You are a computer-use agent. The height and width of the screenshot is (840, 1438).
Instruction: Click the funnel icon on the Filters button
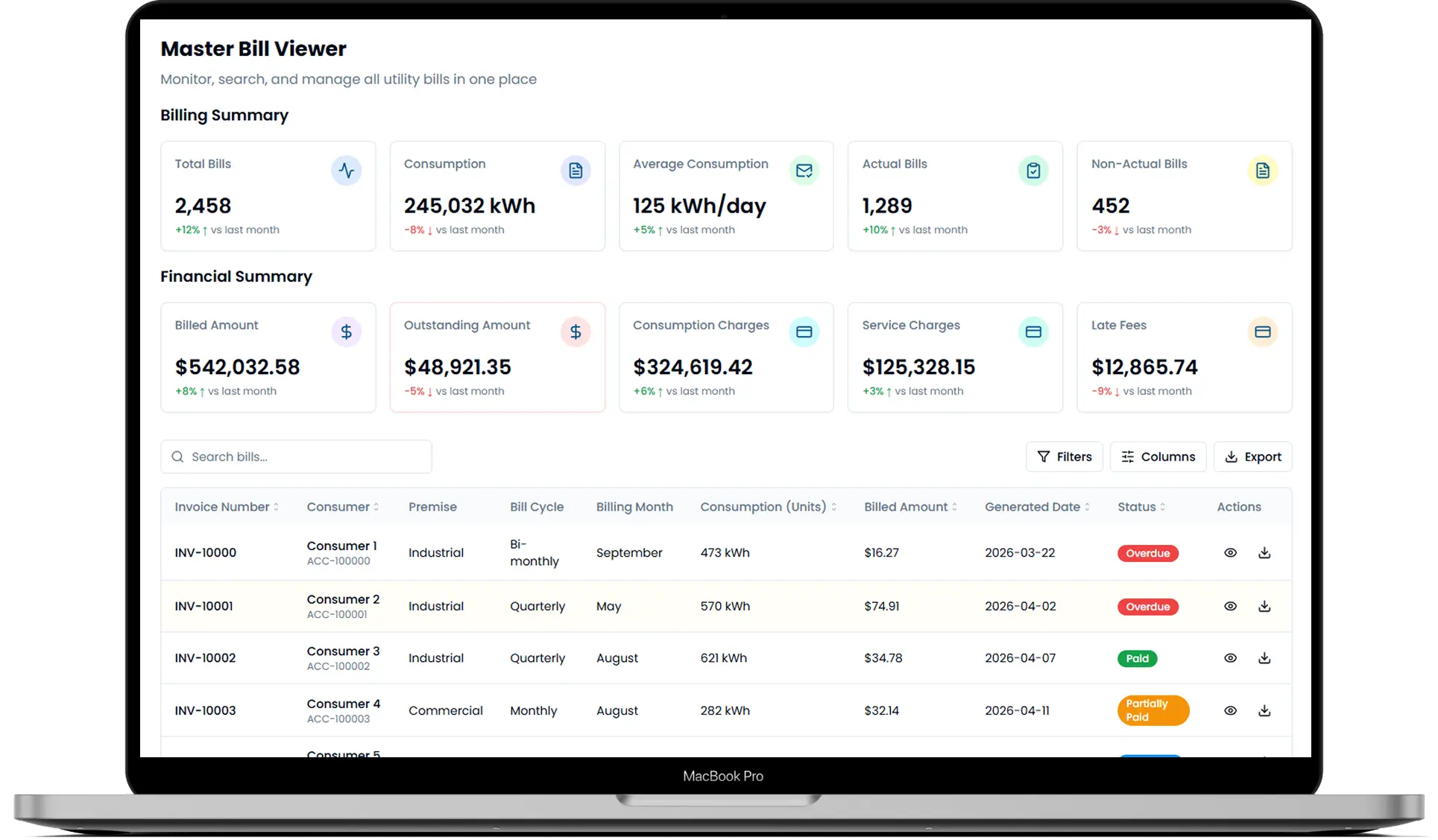[x=1043, y=457]
